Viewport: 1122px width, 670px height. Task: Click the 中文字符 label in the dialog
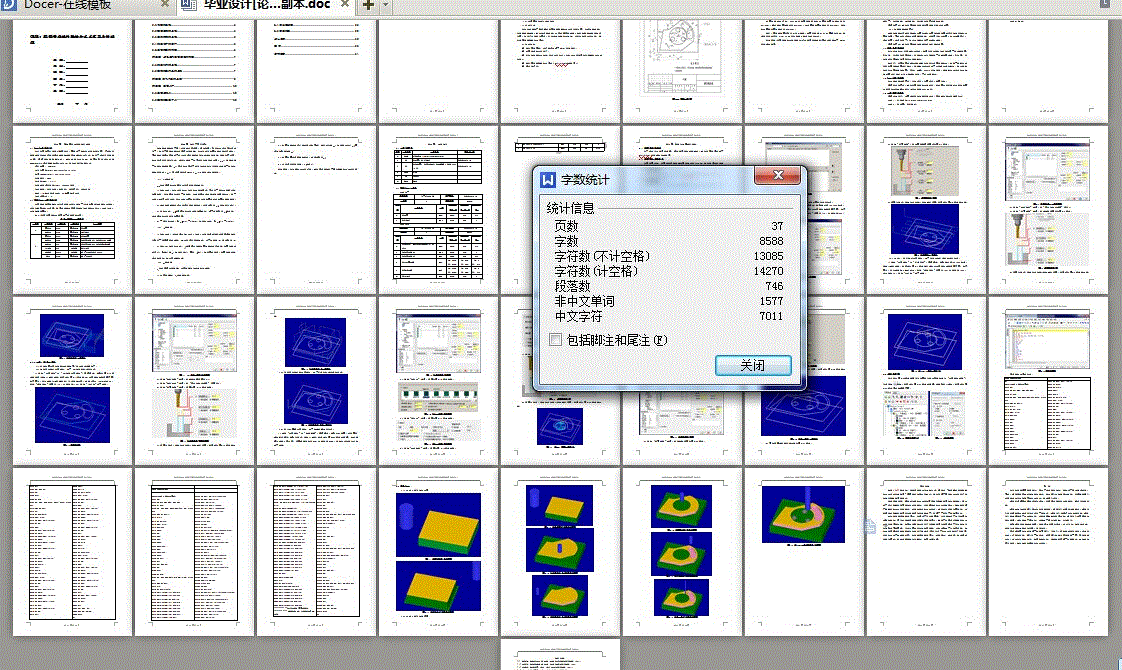pos(578,316)
